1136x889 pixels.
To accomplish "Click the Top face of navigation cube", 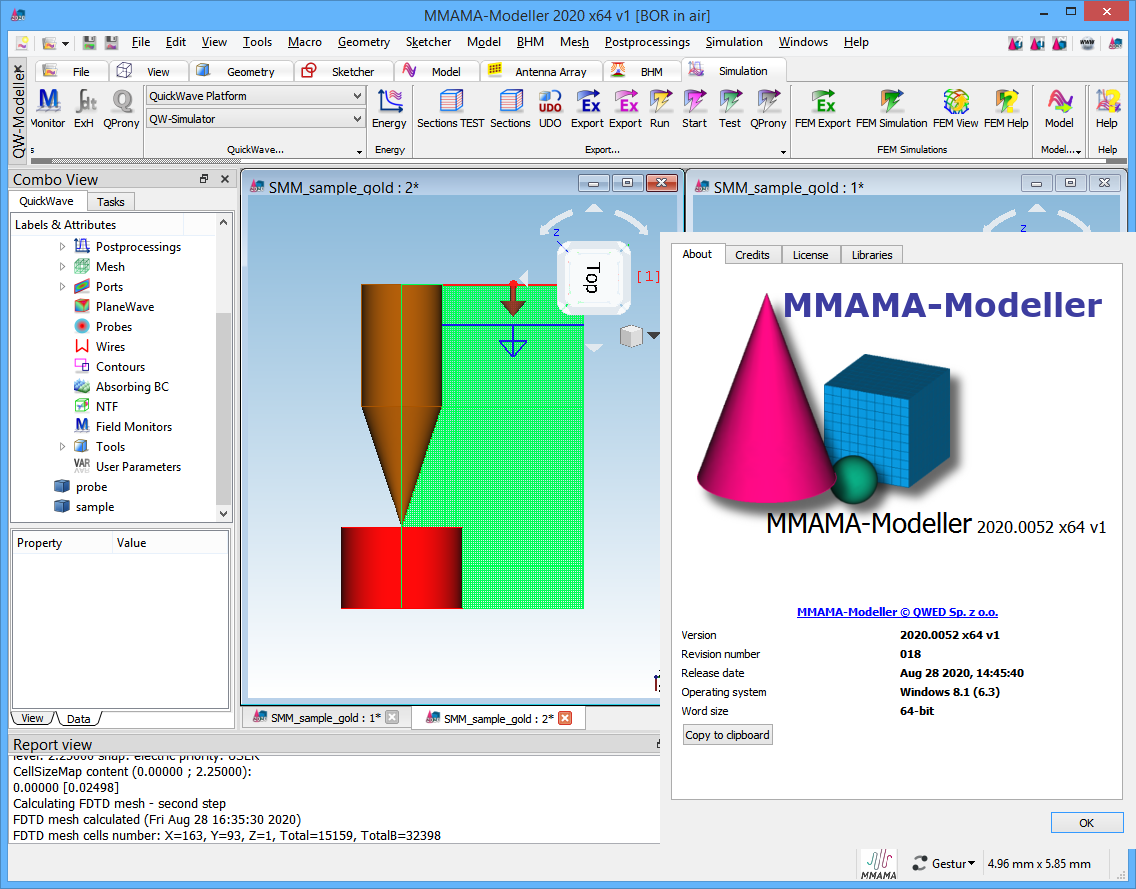I will click(592, 278).
